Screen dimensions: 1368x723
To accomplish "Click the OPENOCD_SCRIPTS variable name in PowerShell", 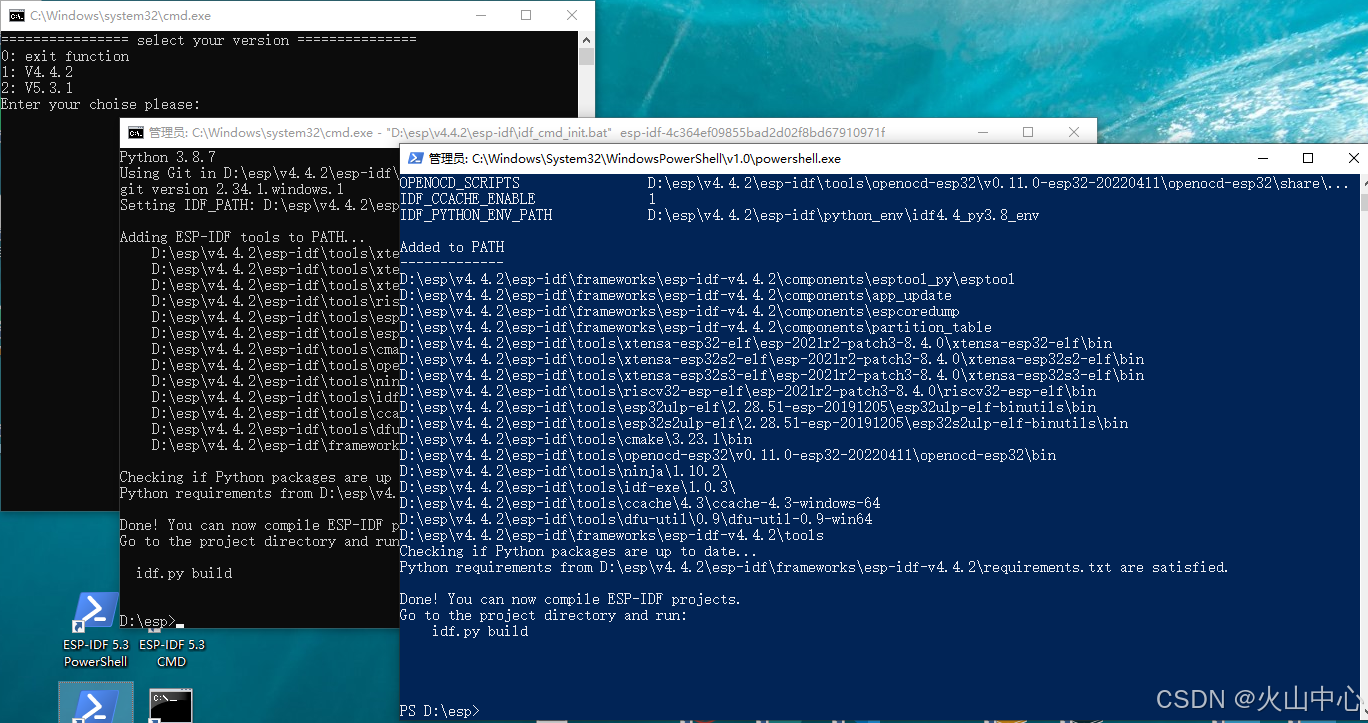I will point(460,183).
